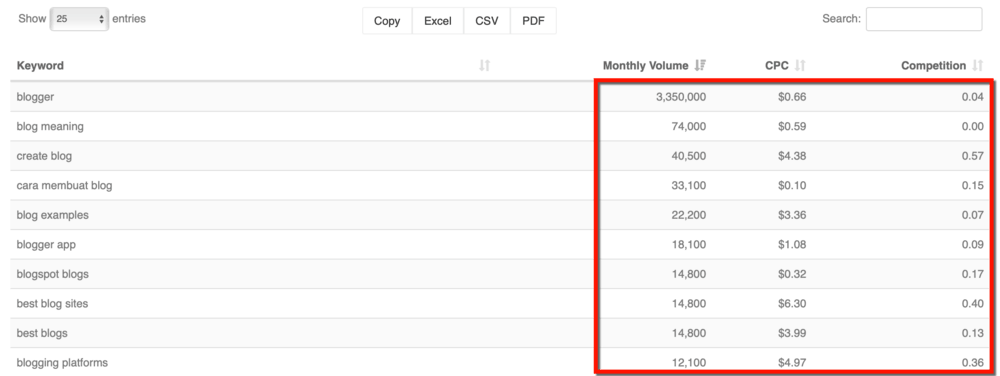Export the table using the PDF button
This screenshot has height=376, width=1000.
533,21
